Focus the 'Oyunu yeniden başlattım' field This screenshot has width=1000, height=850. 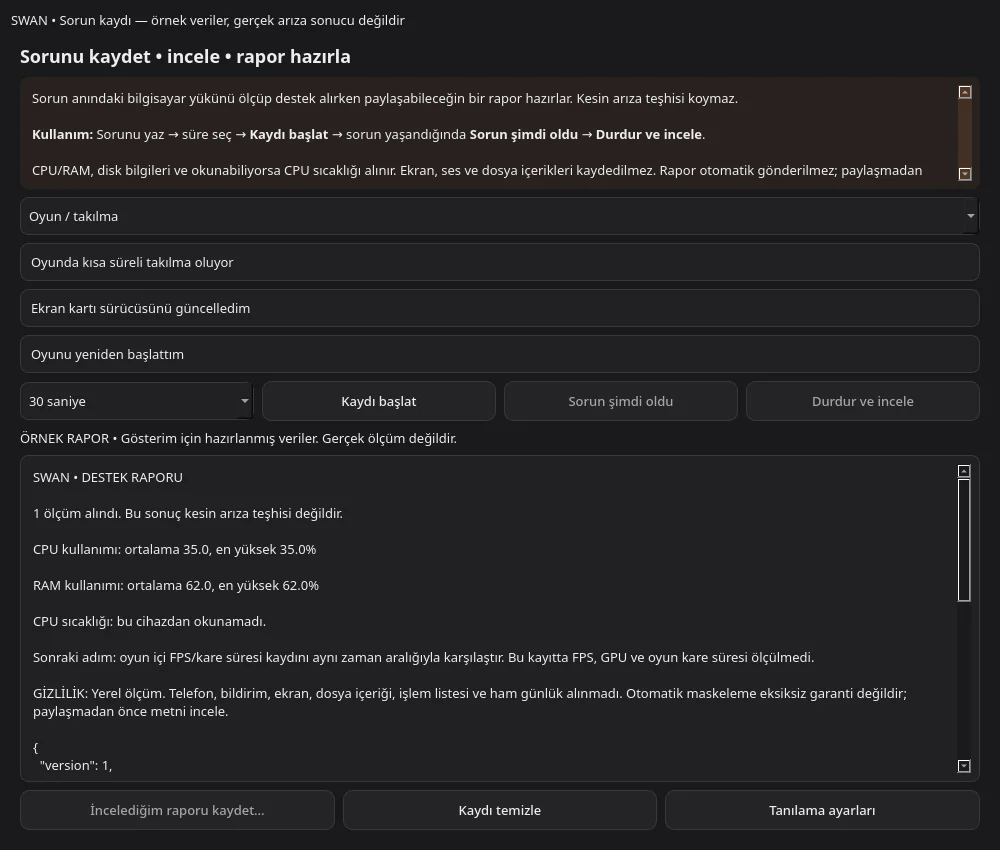(x=499, y=354)
